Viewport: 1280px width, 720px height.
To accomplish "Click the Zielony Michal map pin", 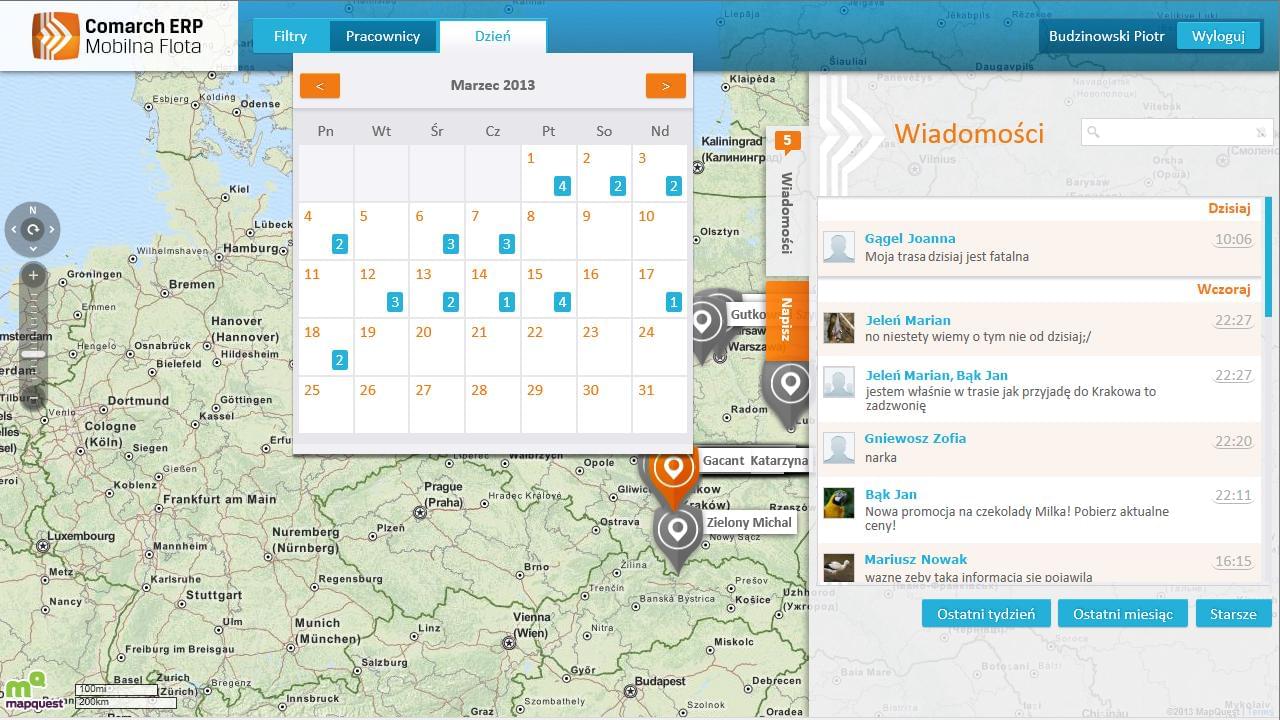I will pos(677,531).
